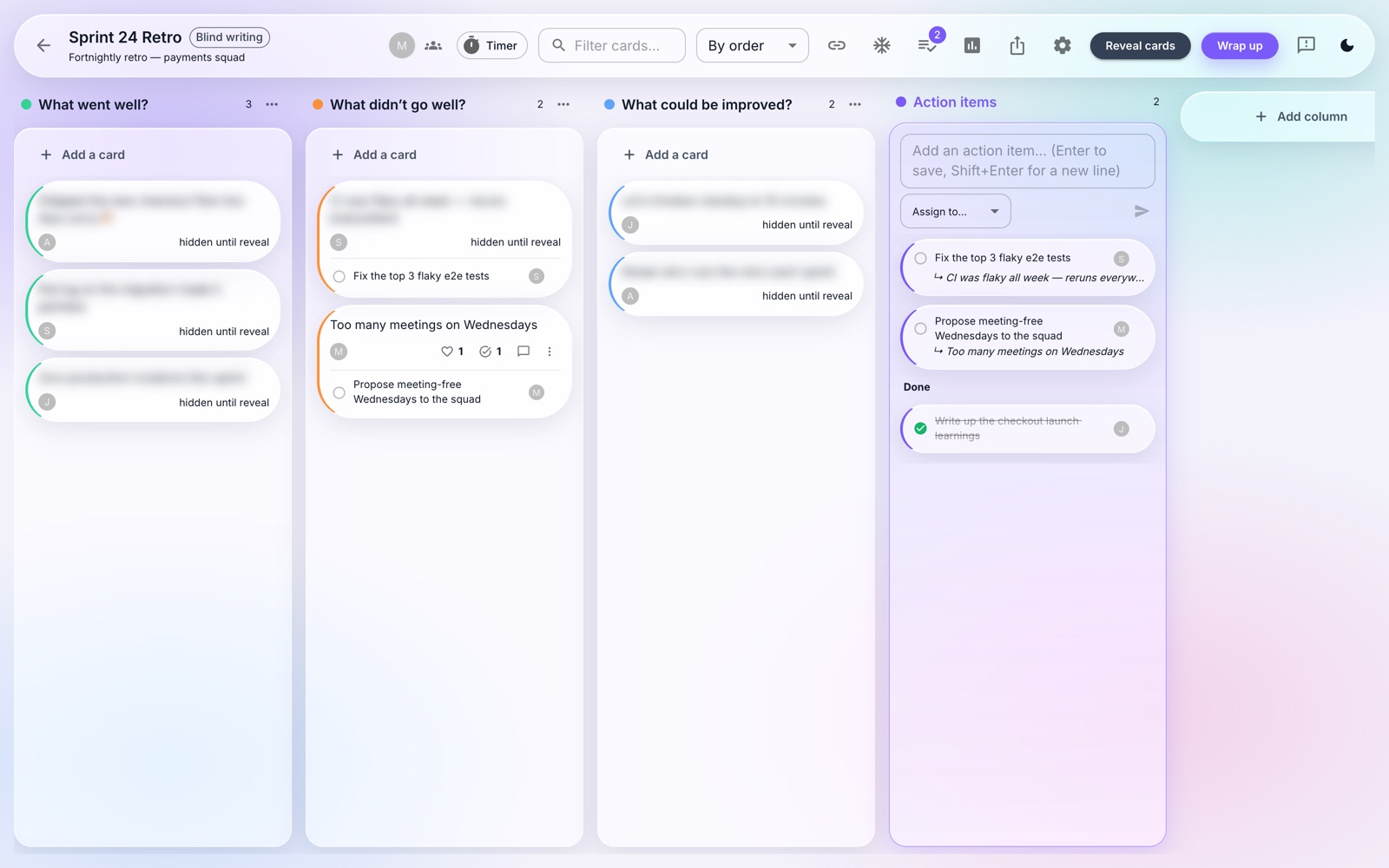Screen dimensions: 1389x868
Task: Switch to dark mode with moon icon
Action: point(1347,46)
